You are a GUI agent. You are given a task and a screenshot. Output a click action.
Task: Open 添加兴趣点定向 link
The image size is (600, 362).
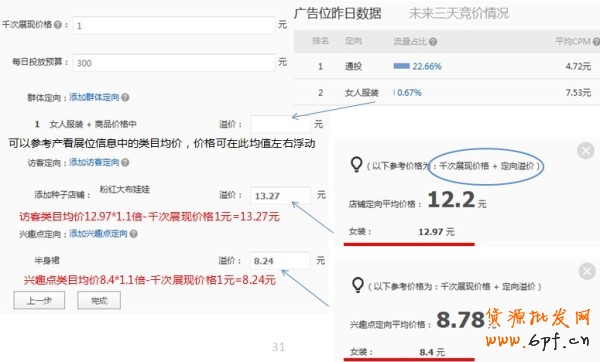(x=98, y=233)
